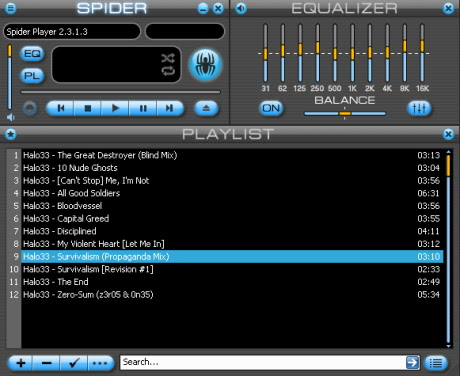
Task: Click the blue spider logo button
Action: [205, 65]
